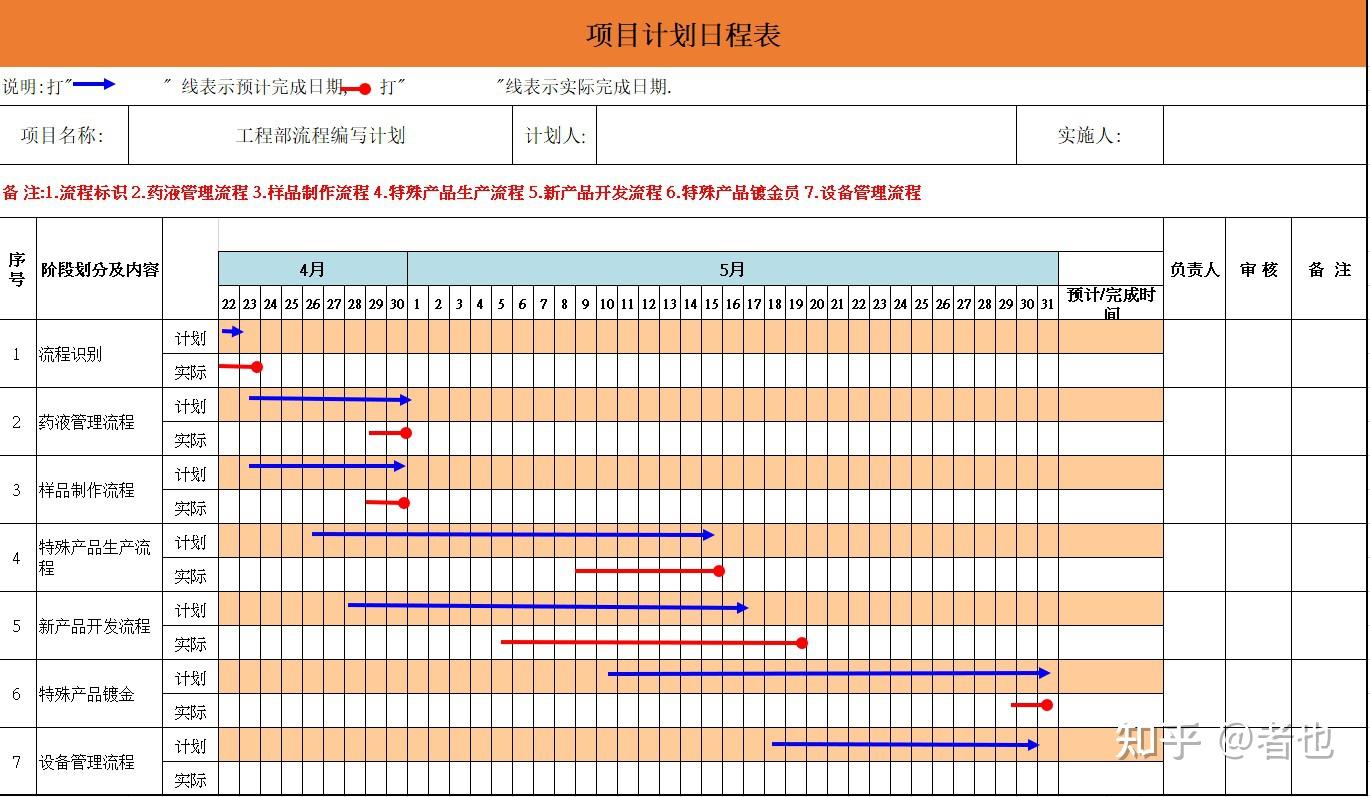Select the May 15 date cell
Screen dimensions: 1370x797
point(712,303)
